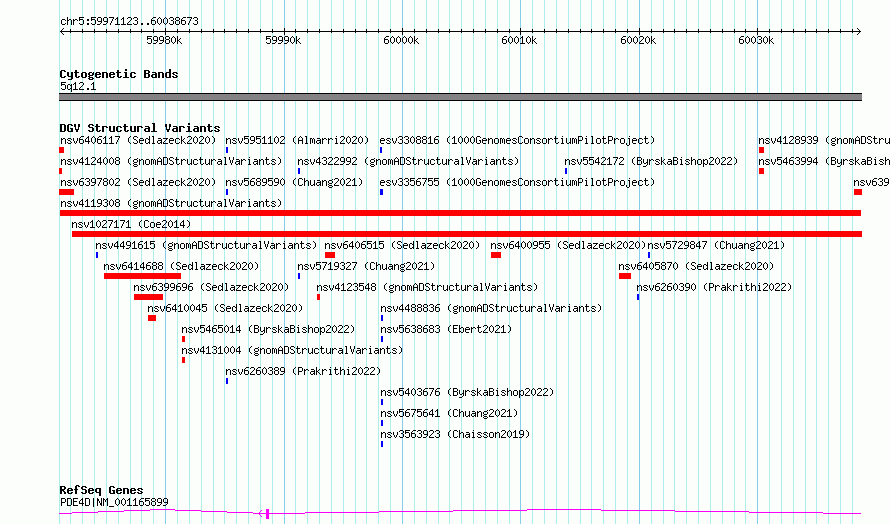Screen dimensions: 890x524
Task: Click red marker under nsv5463994
Action: point(761,171)
